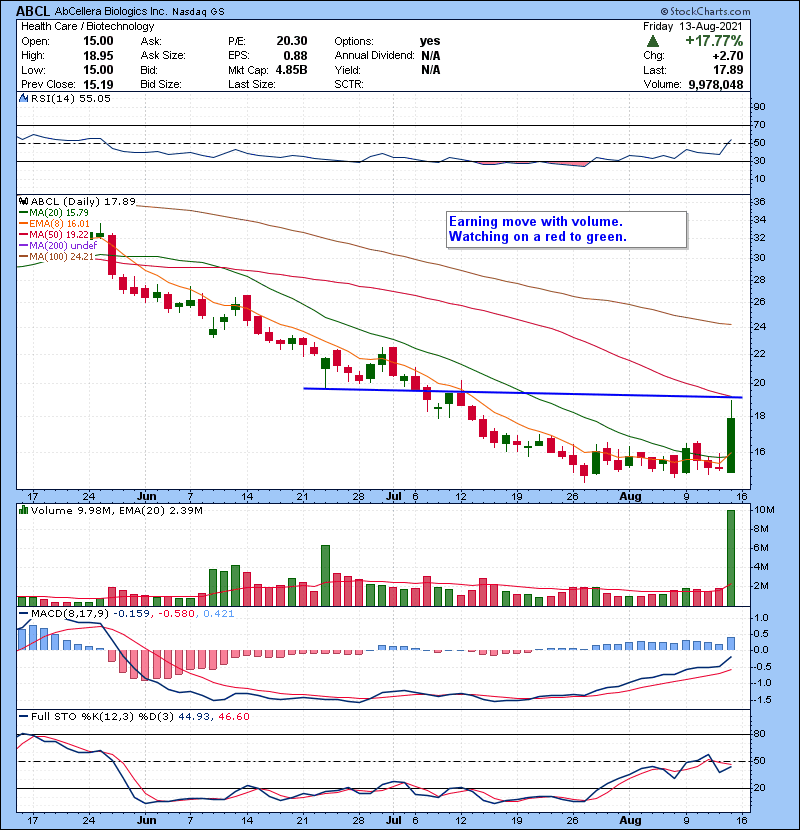Click the RSI(14) 55.05 panel label
Image resolution: width=800 pixels, height=830 pixels.
tap(70, 98)
